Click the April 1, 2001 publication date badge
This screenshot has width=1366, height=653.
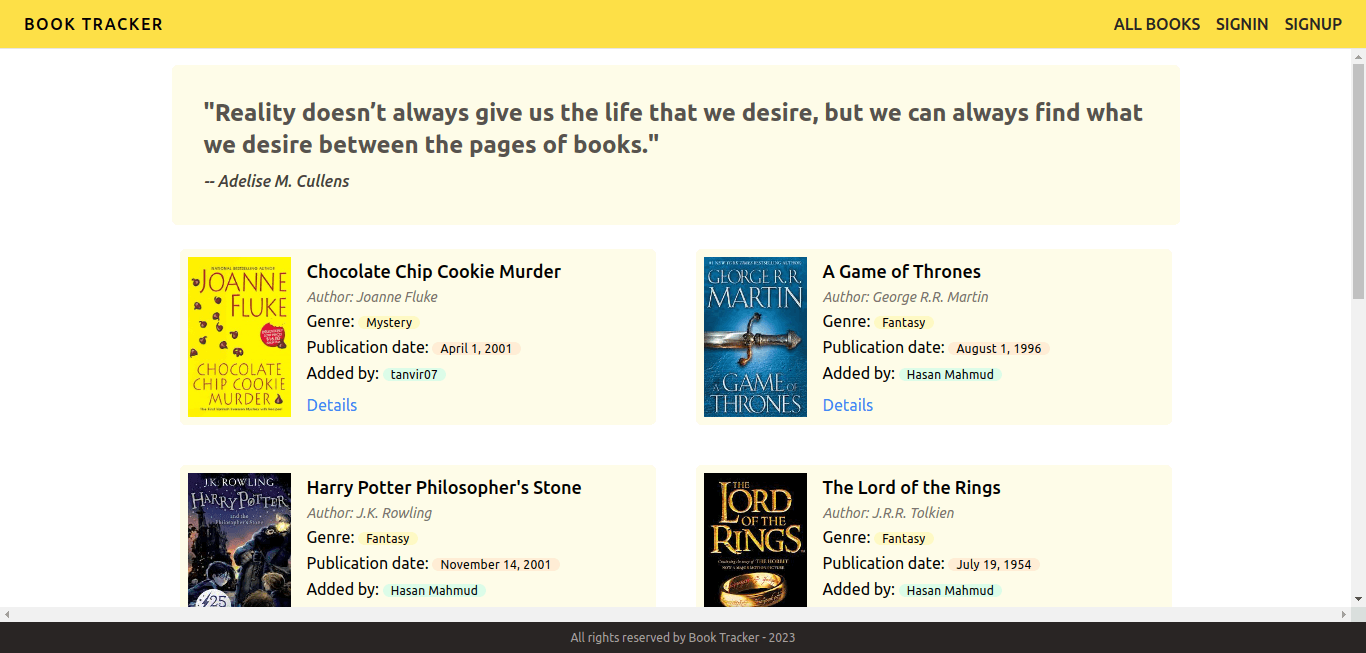[x=477, y=348]
